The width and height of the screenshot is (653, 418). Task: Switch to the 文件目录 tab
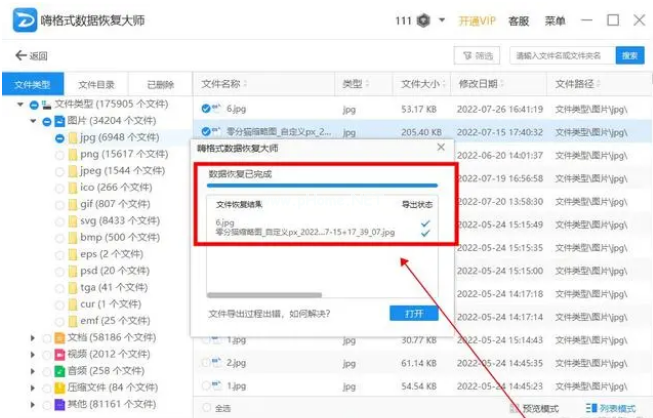coord(97,84)
